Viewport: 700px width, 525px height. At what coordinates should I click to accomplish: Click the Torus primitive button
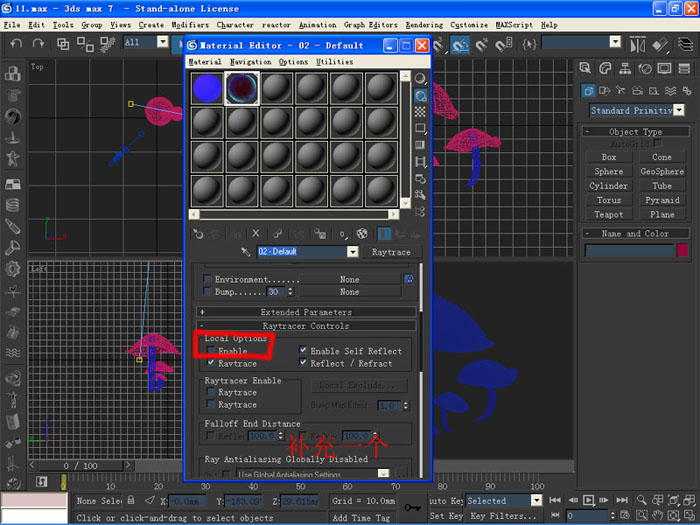pos(608,200)
